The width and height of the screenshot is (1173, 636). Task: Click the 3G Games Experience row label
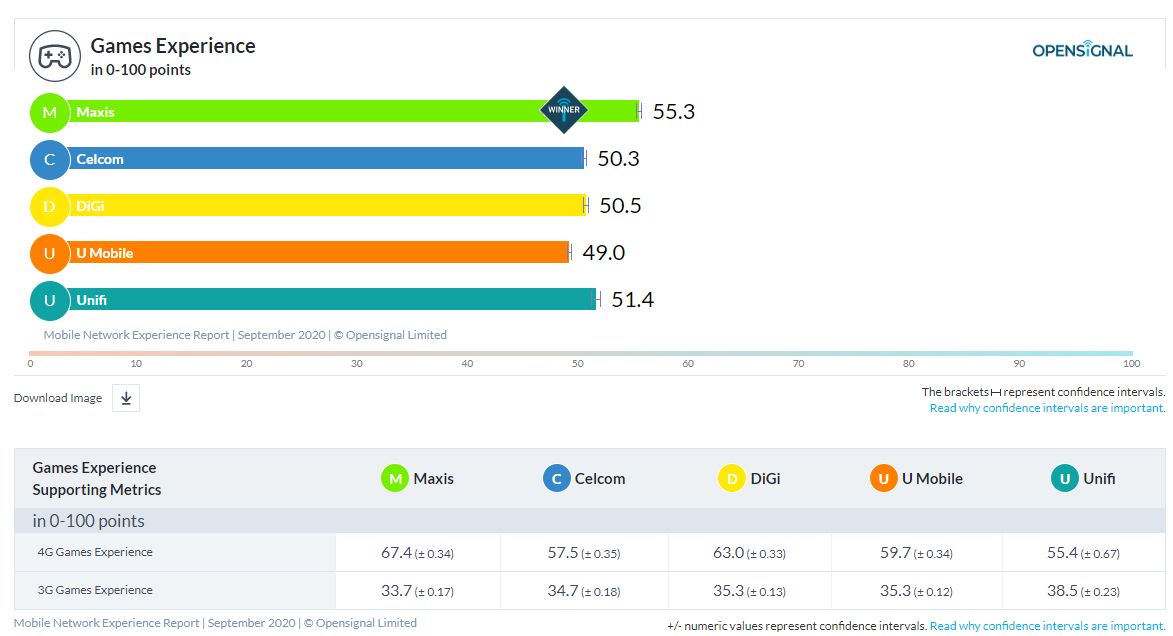[x=93, y=590]
